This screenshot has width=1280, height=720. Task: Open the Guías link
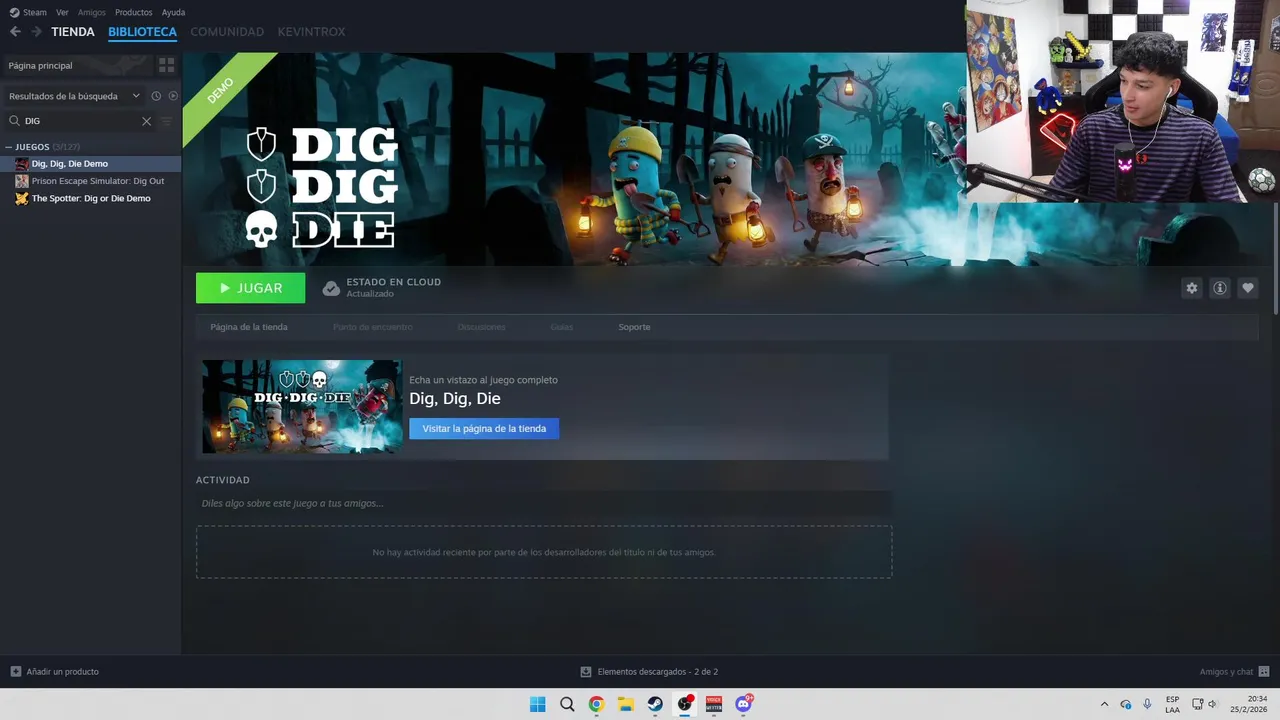coord(561,327)
